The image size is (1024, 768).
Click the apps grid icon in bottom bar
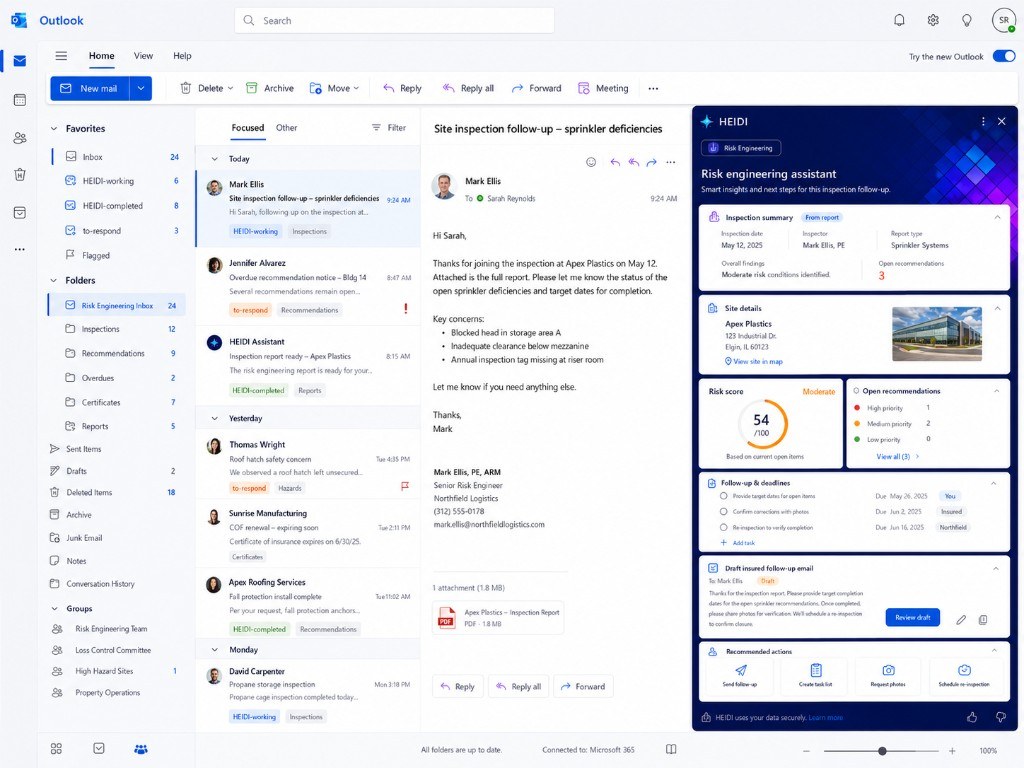(56, 748)
